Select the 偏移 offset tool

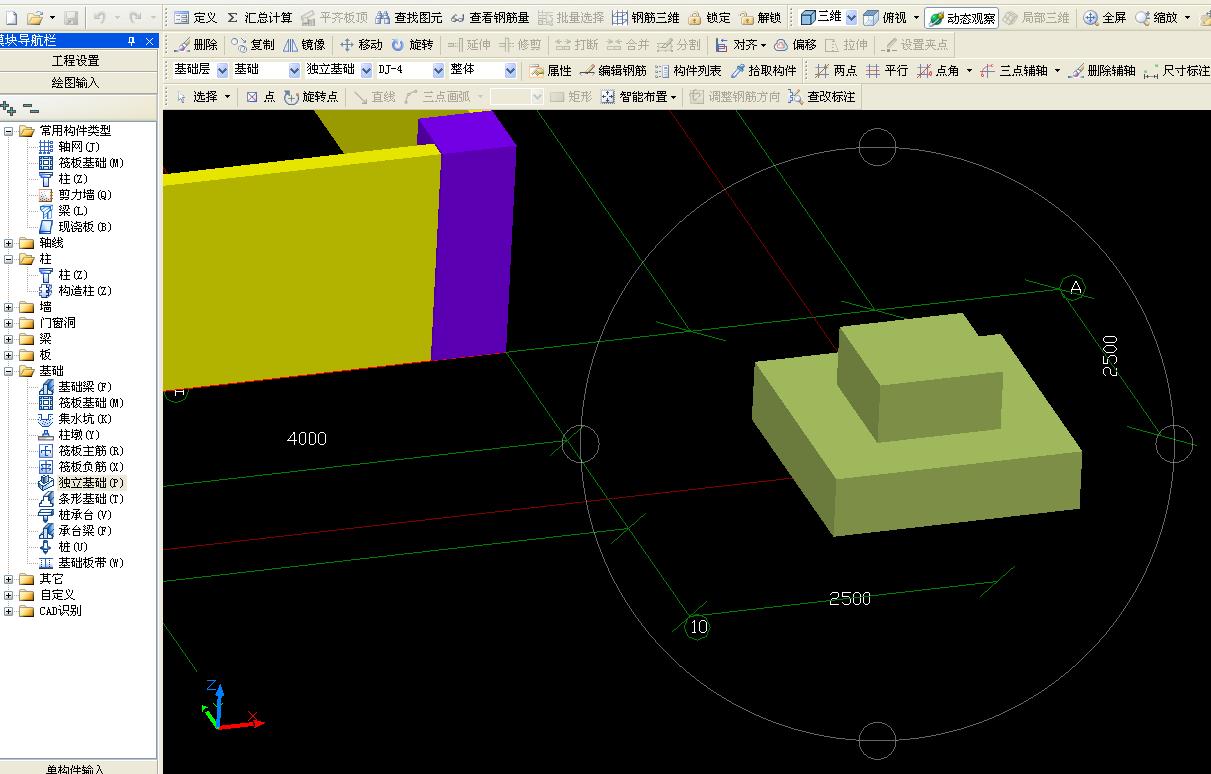tap(795, 45)
